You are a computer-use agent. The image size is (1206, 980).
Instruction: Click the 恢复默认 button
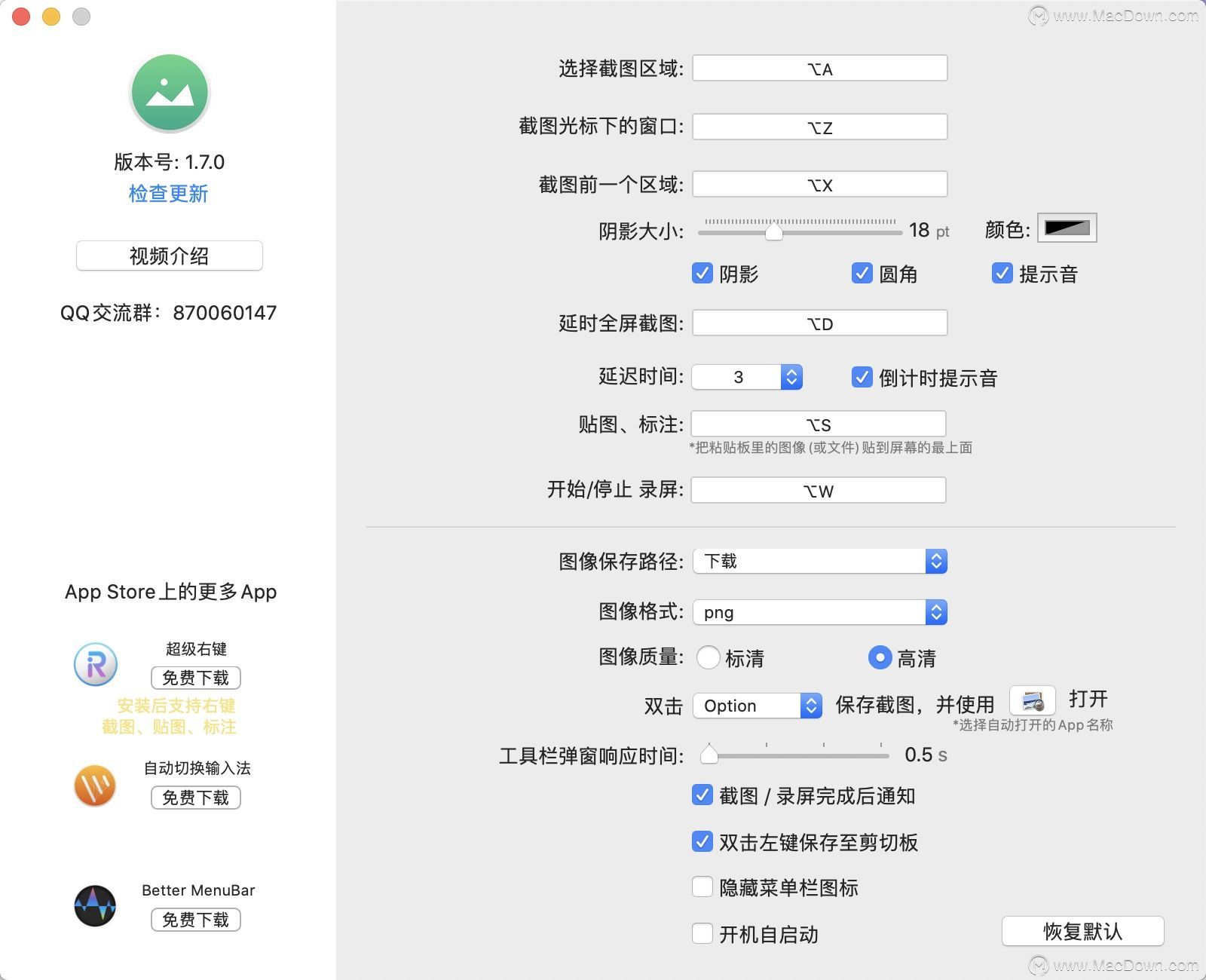(x=1082, y=931)
